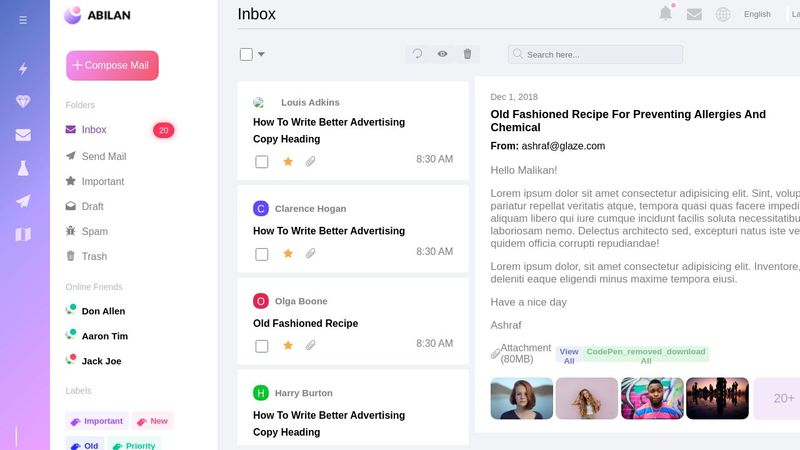Toggle the eye view icon in toolbar

pos(442,54)
